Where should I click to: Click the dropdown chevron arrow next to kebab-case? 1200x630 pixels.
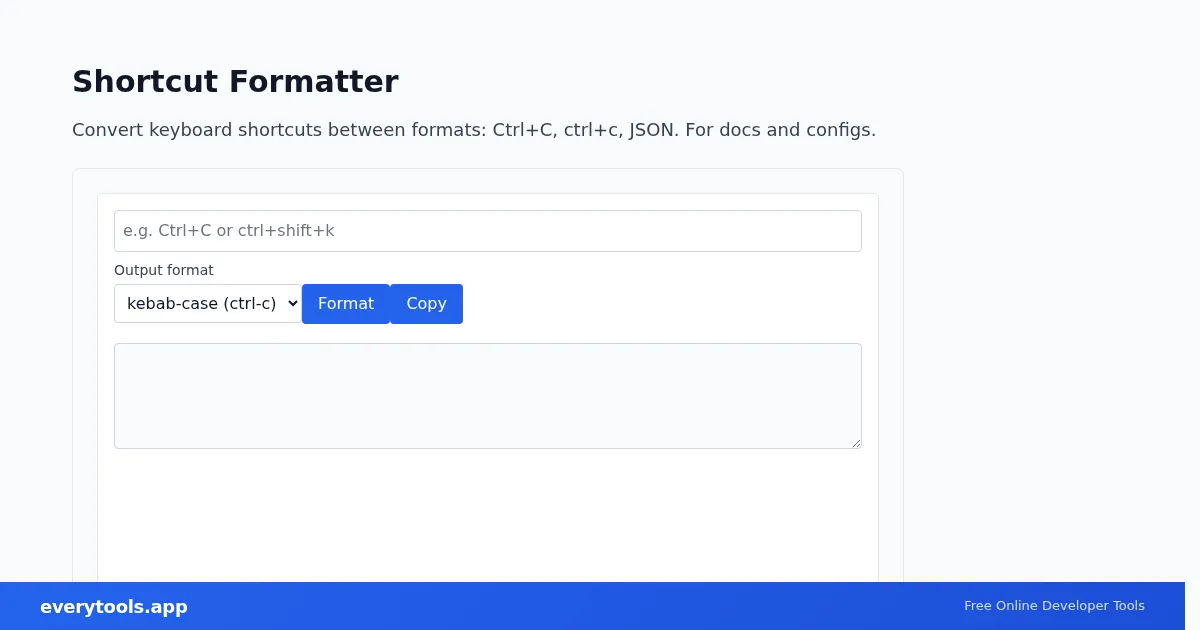[x=292, y=304]
